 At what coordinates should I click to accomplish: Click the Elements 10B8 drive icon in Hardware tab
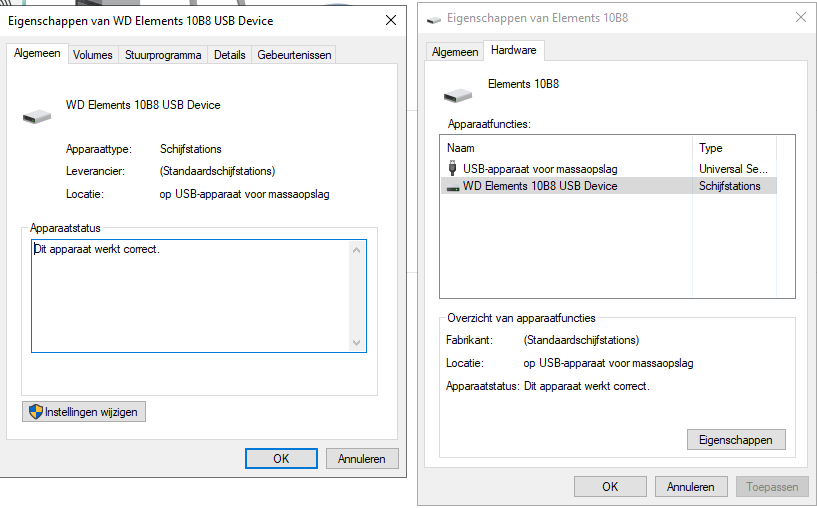[x=457, y=95]
